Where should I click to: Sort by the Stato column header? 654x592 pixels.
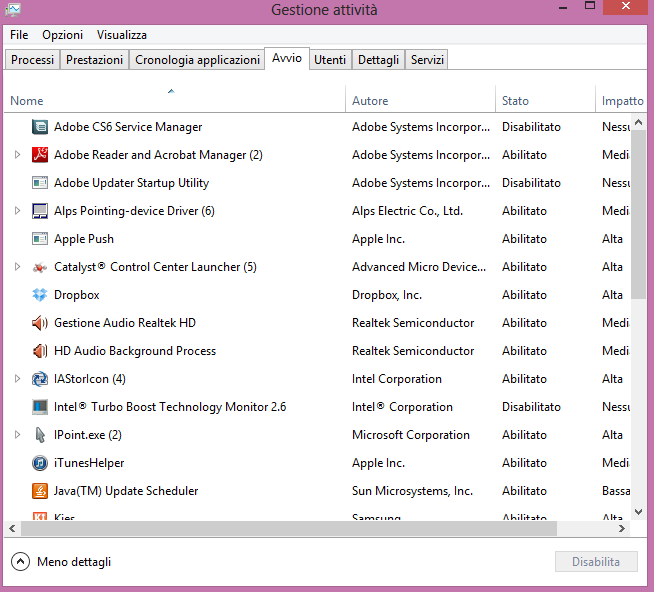point(546,101)
